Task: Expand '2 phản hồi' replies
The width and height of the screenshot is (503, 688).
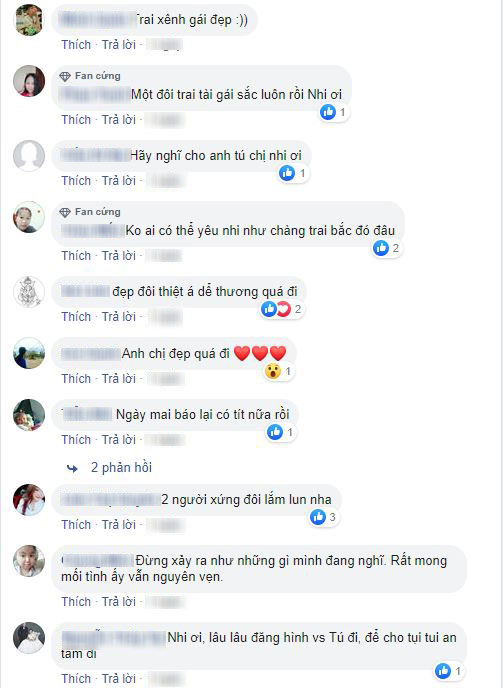Action: tap(121, 467)
